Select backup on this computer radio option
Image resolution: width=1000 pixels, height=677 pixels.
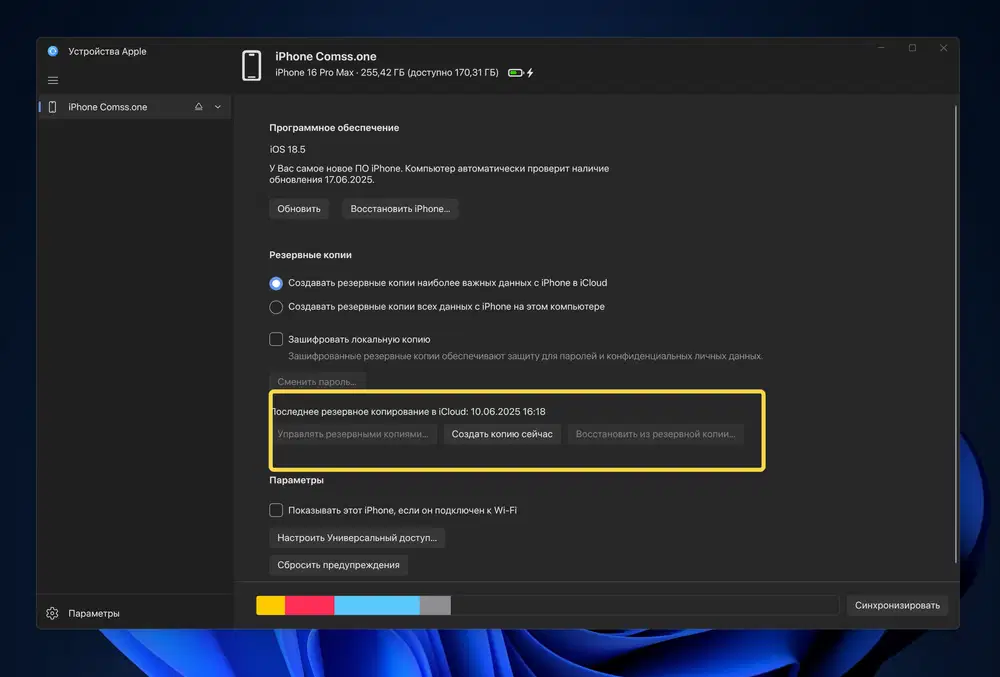coord(276,307)
